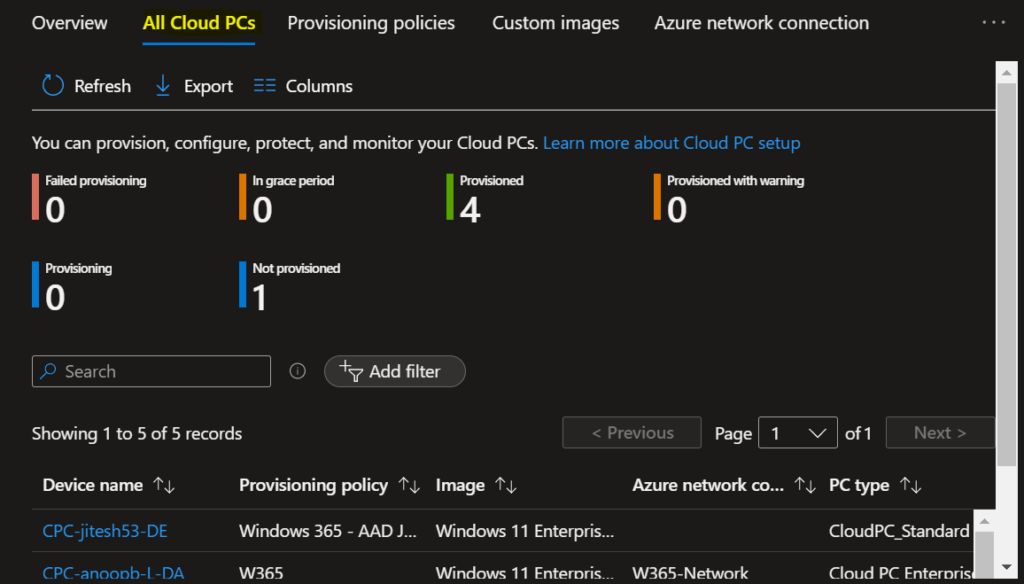Click the CloudPC_Standard cell

pos(899,531)
